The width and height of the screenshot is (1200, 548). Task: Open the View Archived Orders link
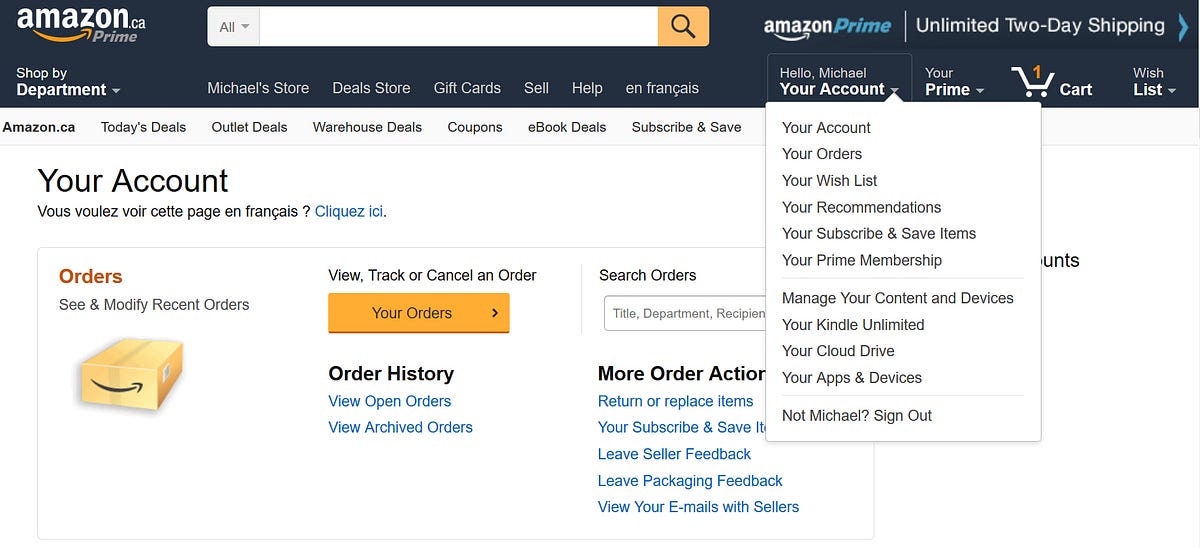coord(400,427)
